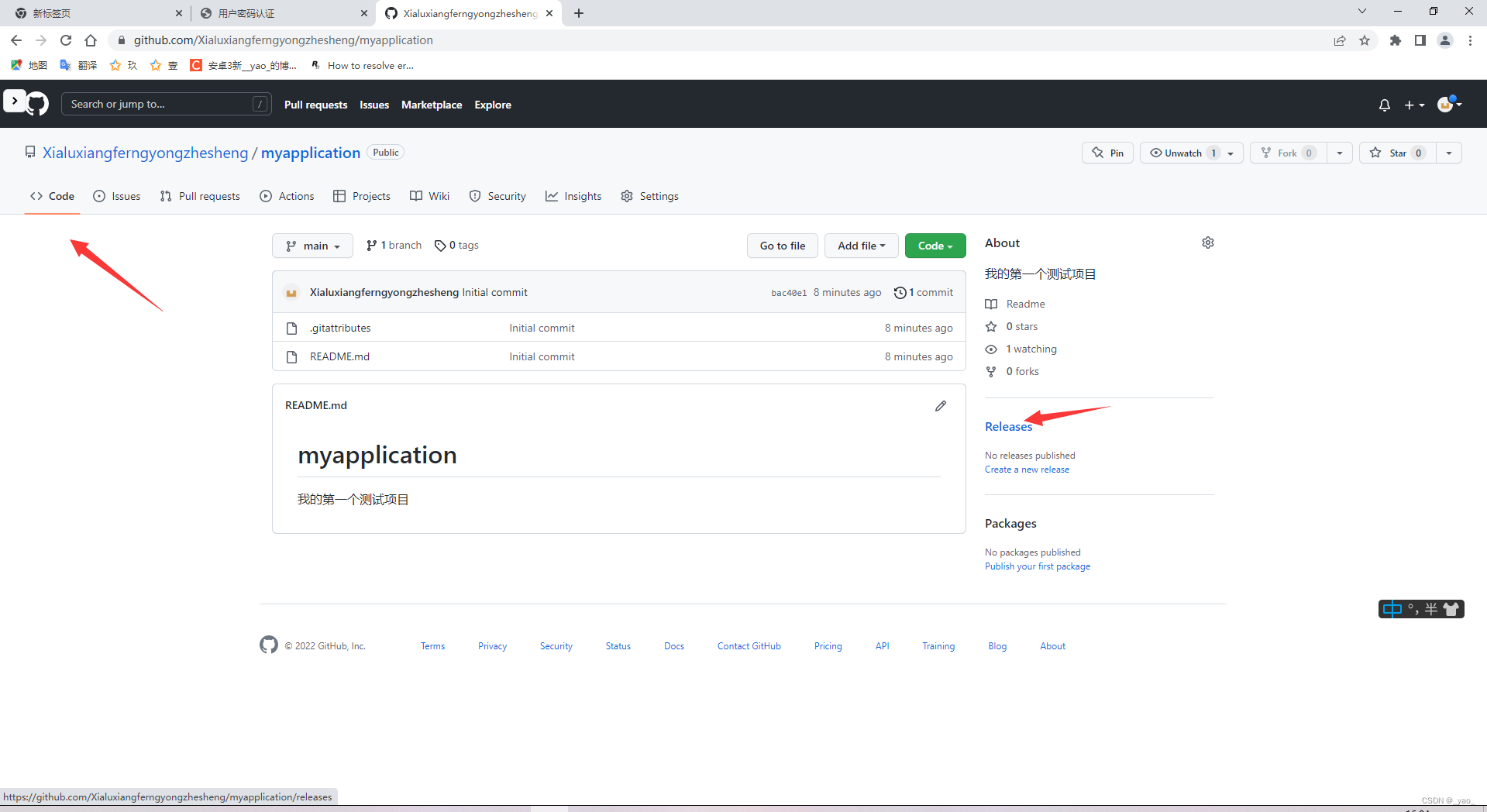Click Go to file button
Screen dimensions: 1487x812
(x=783, y=246)
